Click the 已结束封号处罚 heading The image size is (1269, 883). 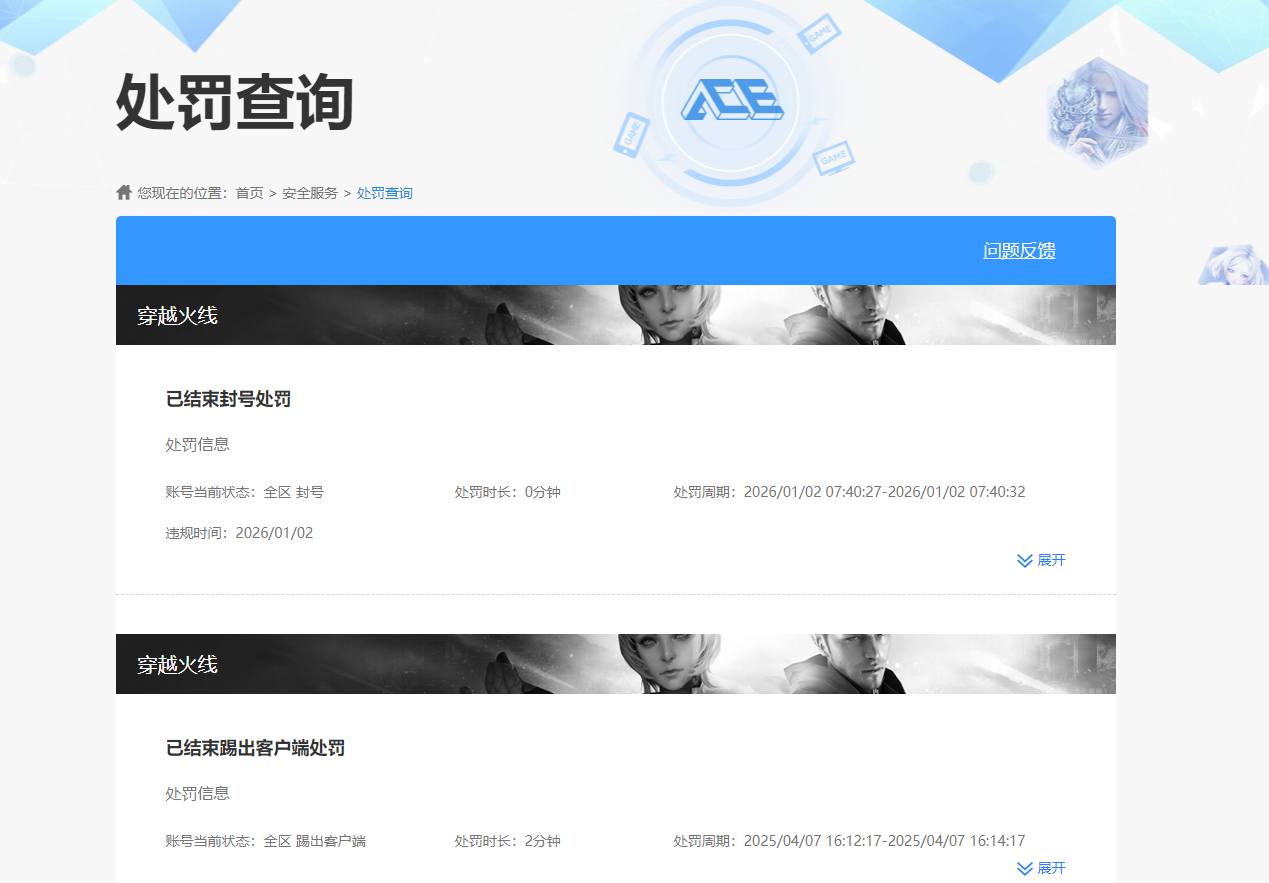coord(227,398)
